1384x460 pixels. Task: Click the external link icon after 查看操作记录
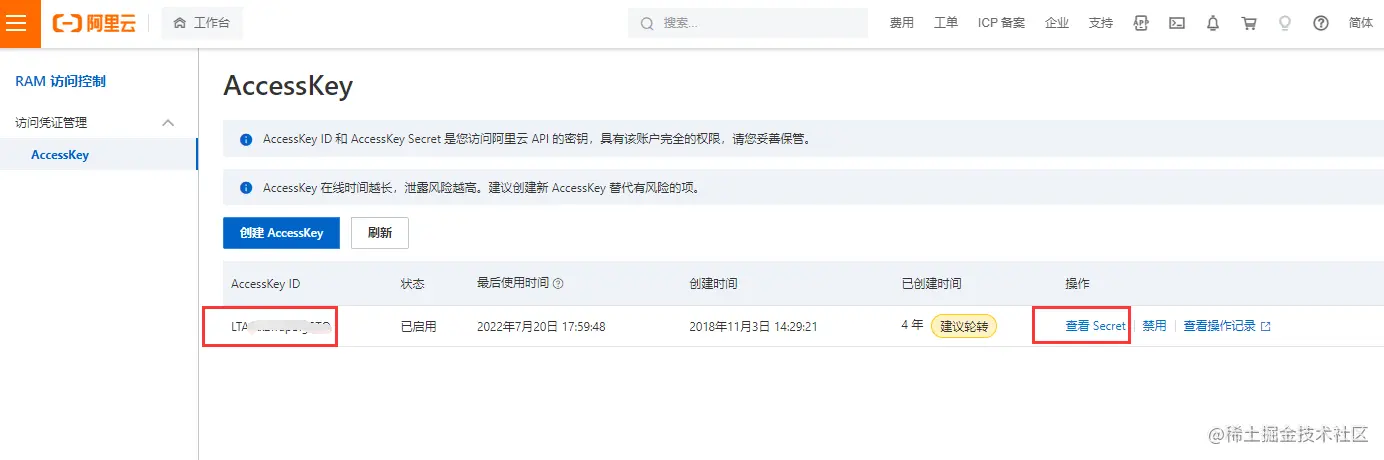pos(1266,326)
